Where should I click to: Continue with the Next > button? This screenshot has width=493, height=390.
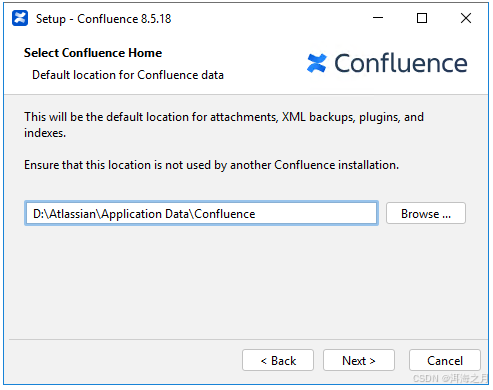tap(359, 360)
